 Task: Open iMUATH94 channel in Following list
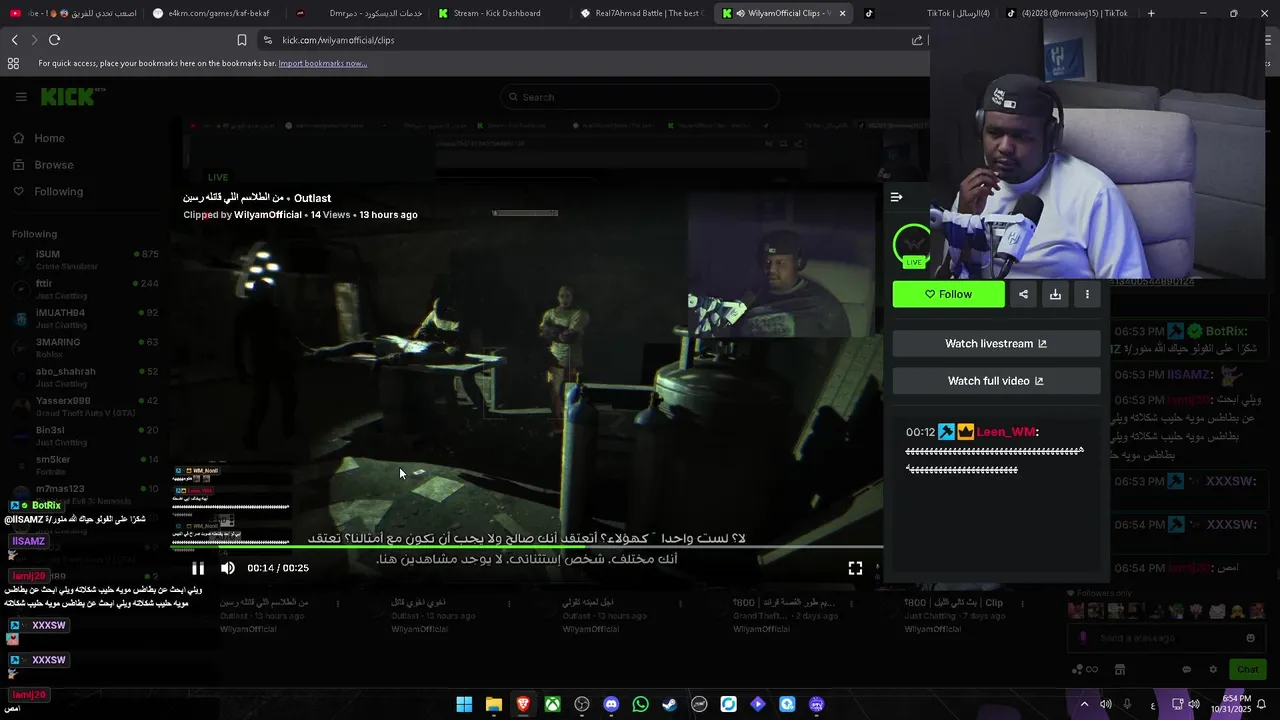click(x=86, y=318)
